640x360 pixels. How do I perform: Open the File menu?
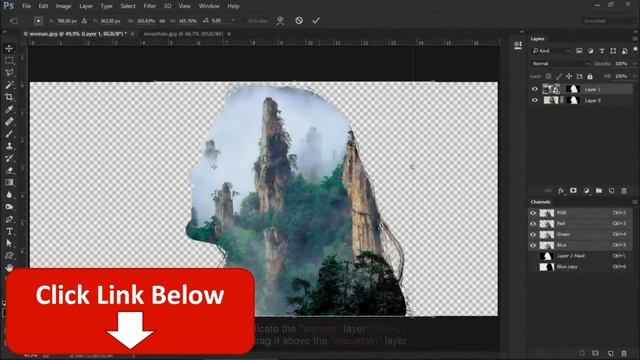(x=27, y=6)
